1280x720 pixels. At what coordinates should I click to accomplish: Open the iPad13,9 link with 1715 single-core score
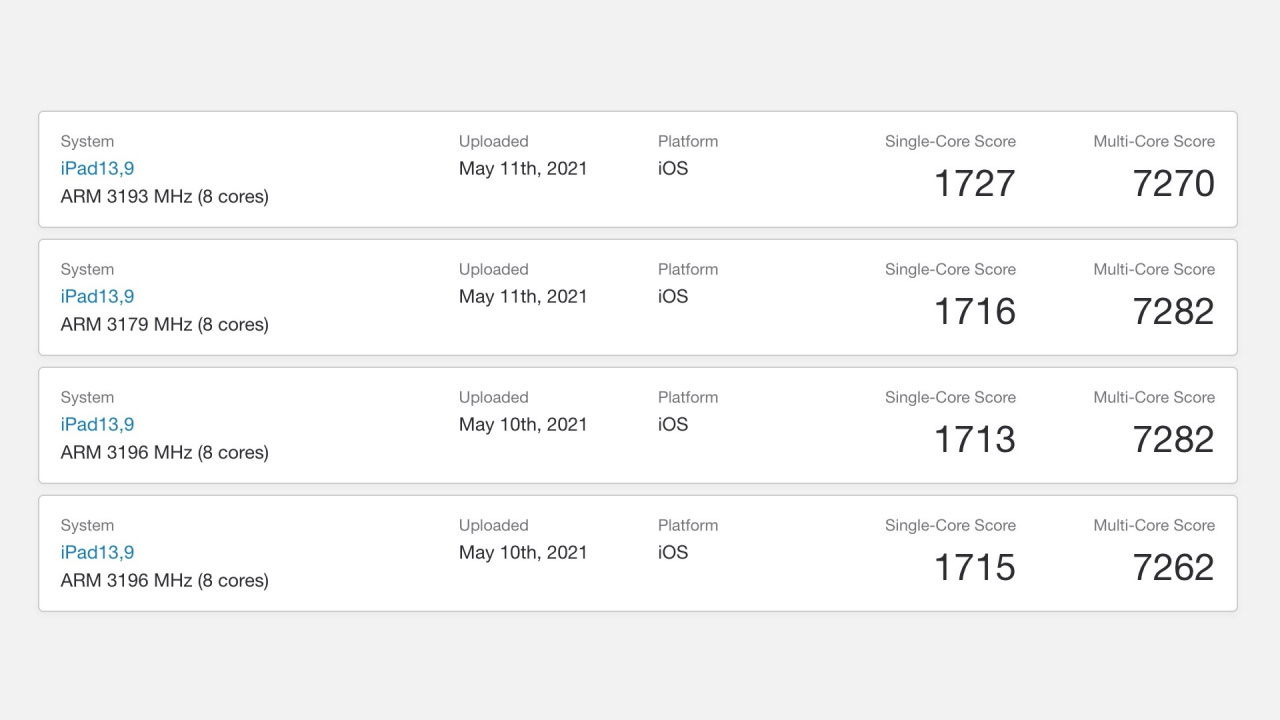coord(97,553)
